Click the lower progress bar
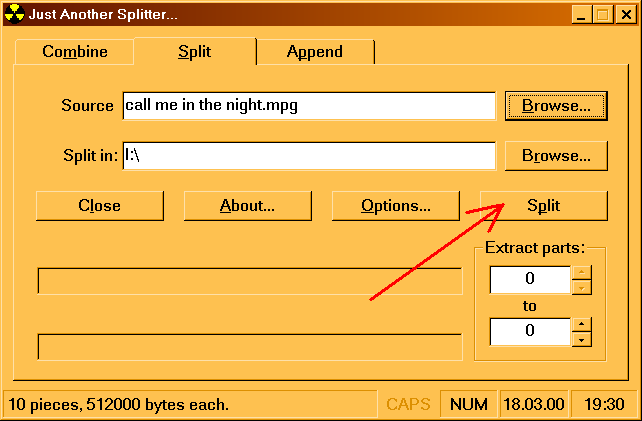642x421 pixels. pos(250,347)
